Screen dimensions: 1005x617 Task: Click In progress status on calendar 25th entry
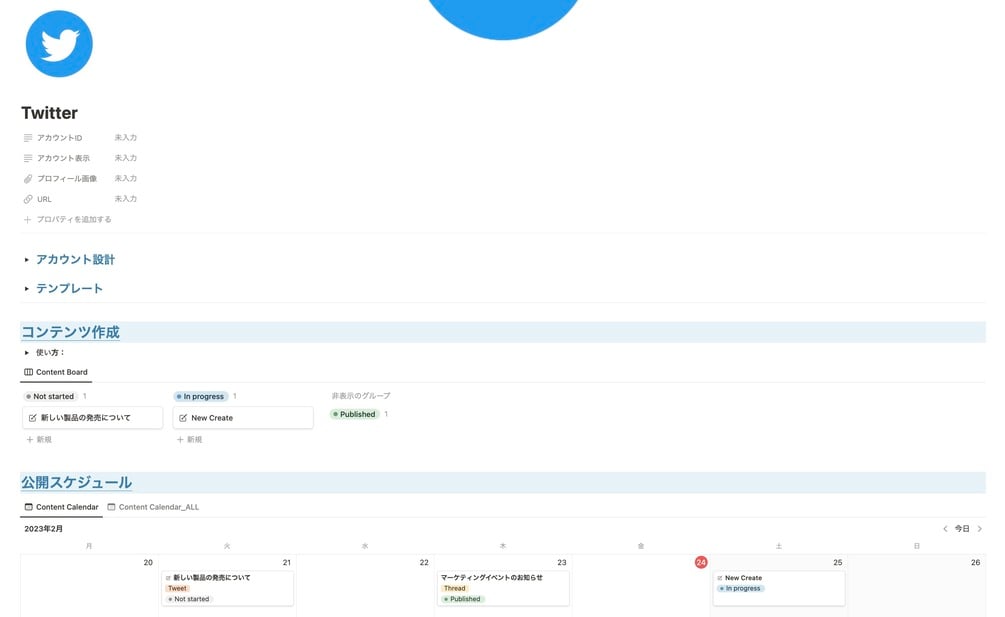(740, 588)
